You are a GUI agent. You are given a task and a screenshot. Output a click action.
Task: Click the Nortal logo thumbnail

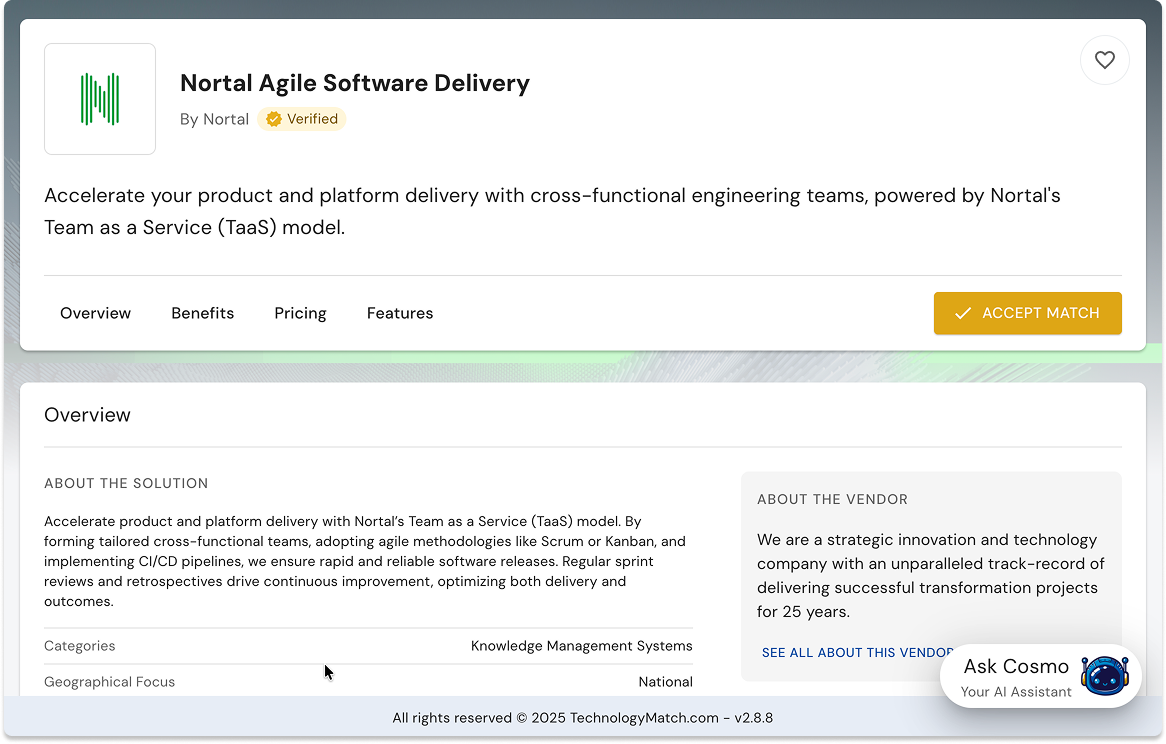100,99
